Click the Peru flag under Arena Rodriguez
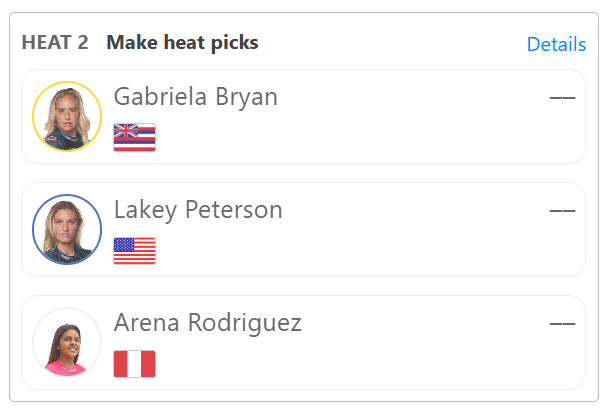The image size is (608, 408). tap(135, 364)
